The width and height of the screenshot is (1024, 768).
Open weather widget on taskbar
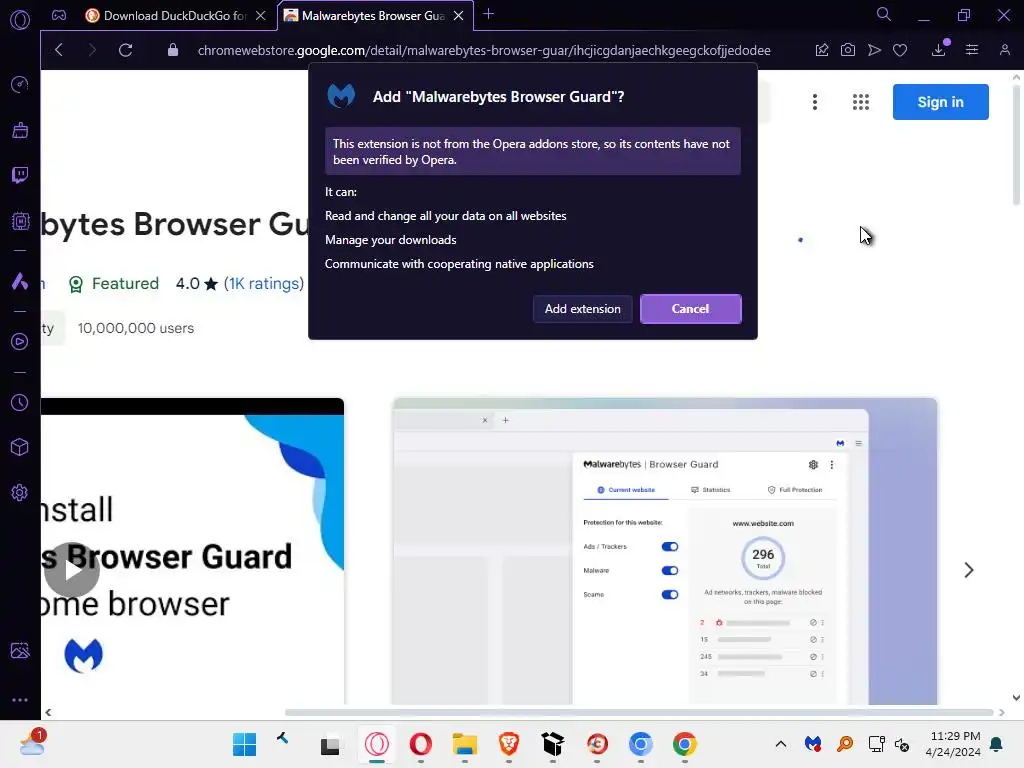[32, 743]
